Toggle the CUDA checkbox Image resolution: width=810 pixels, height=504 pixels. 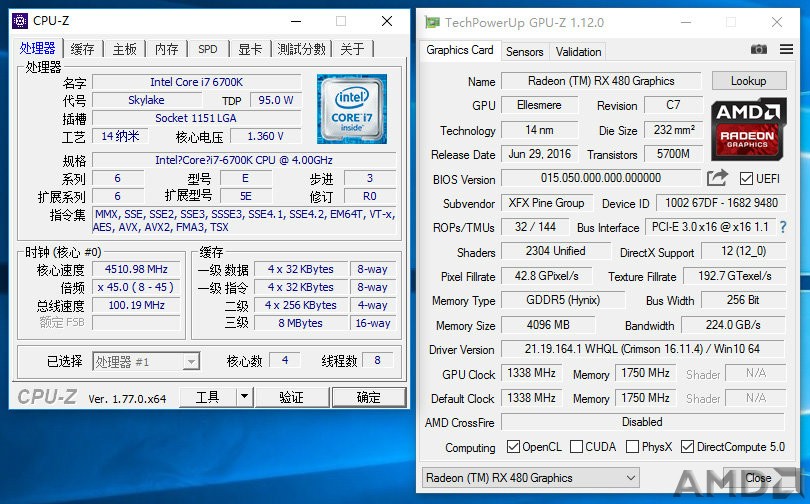576,447
